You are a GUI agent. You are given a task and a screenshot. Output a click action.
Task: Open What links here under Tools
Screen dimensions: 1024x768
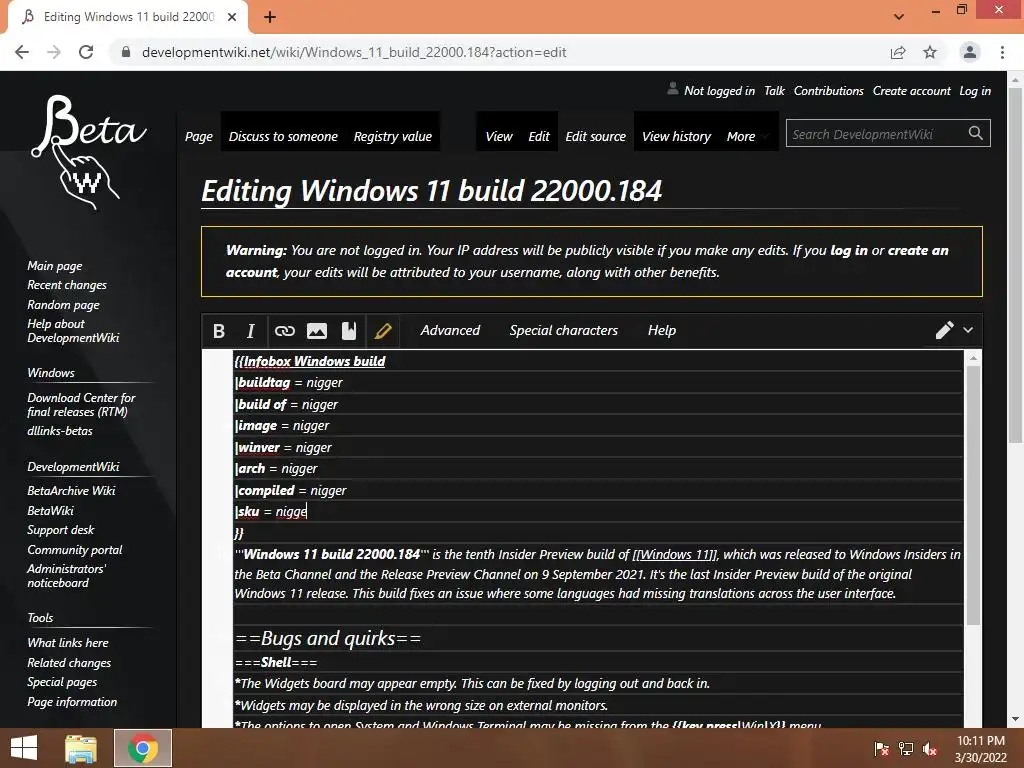click(68, 643)
